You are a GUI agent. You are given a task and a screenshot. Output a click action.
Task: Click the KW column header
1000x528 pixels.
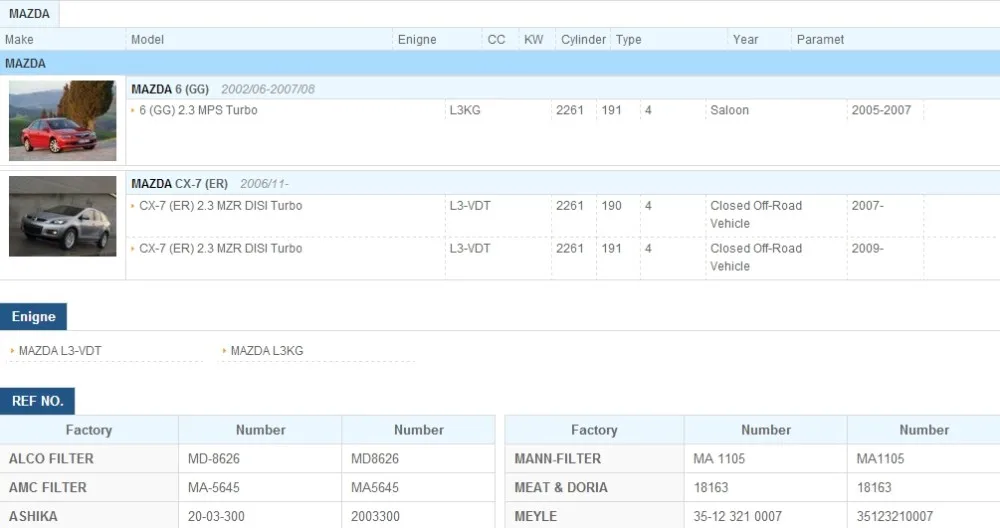tap(534, 40)
